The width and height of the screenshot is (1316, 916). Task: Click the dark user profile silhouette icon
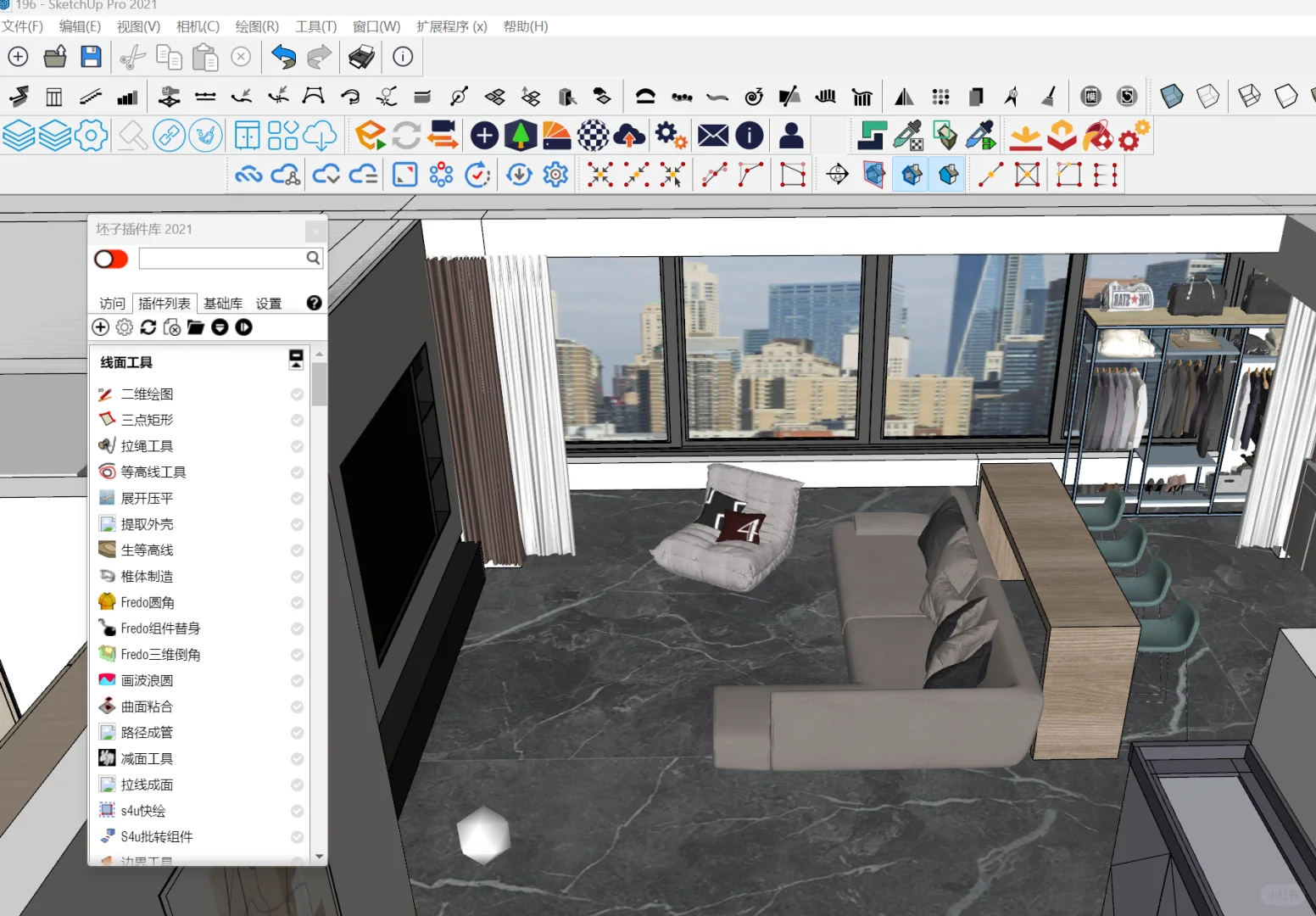point(791,136)
